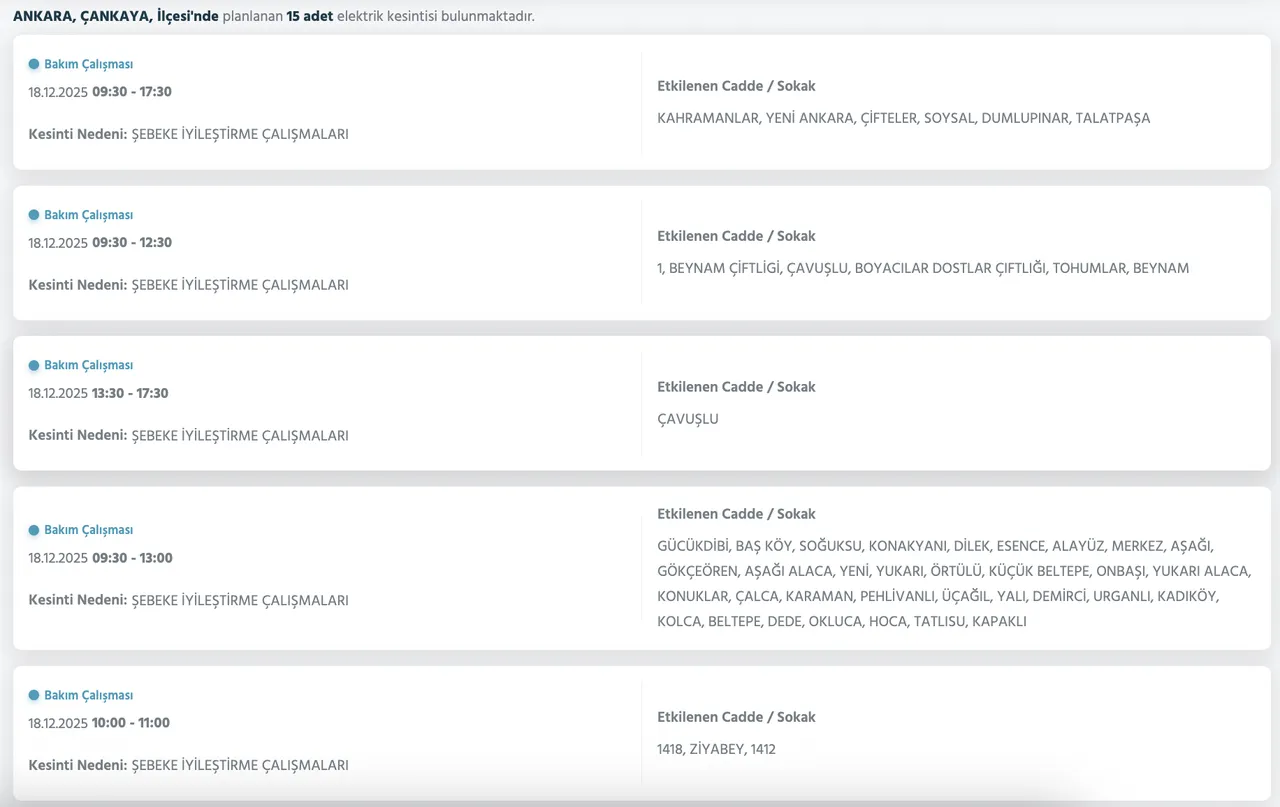Click the blue dot for the 09:30 - 17:30 outage
This screenshot has height=807, width=1280.
(x=34, y=64)
